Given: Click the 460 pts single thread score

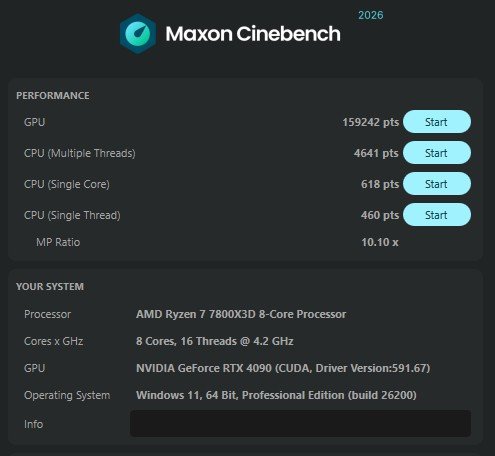Looking at the screenshot, I should [380, 215].
